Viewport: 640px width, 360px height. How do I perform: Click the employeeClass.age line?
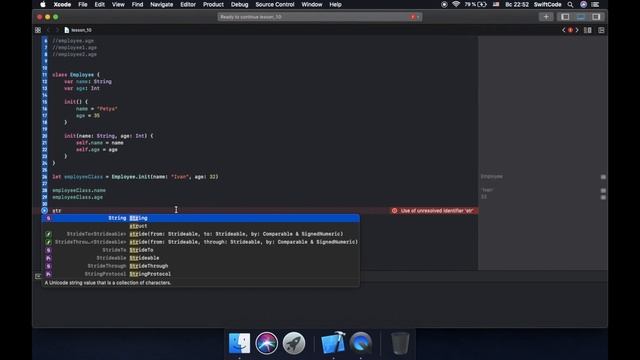point(78,197)
